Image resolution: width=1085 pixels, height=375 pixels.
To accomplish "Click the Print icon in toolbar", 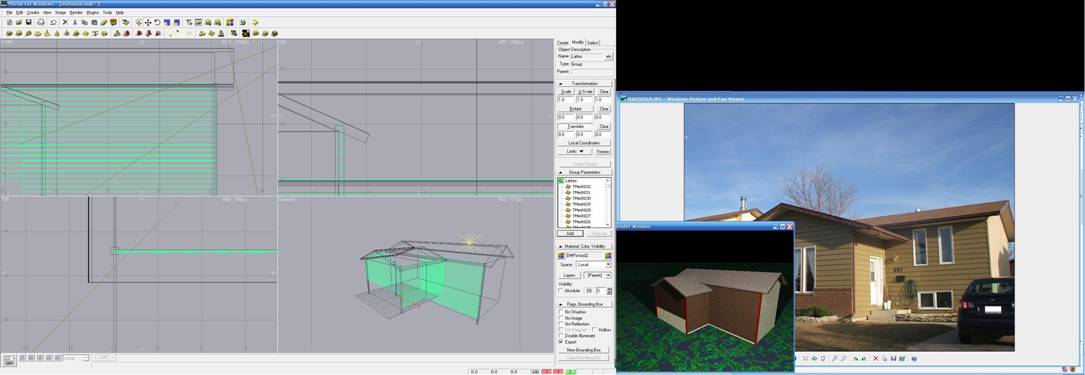I will 41,22.
